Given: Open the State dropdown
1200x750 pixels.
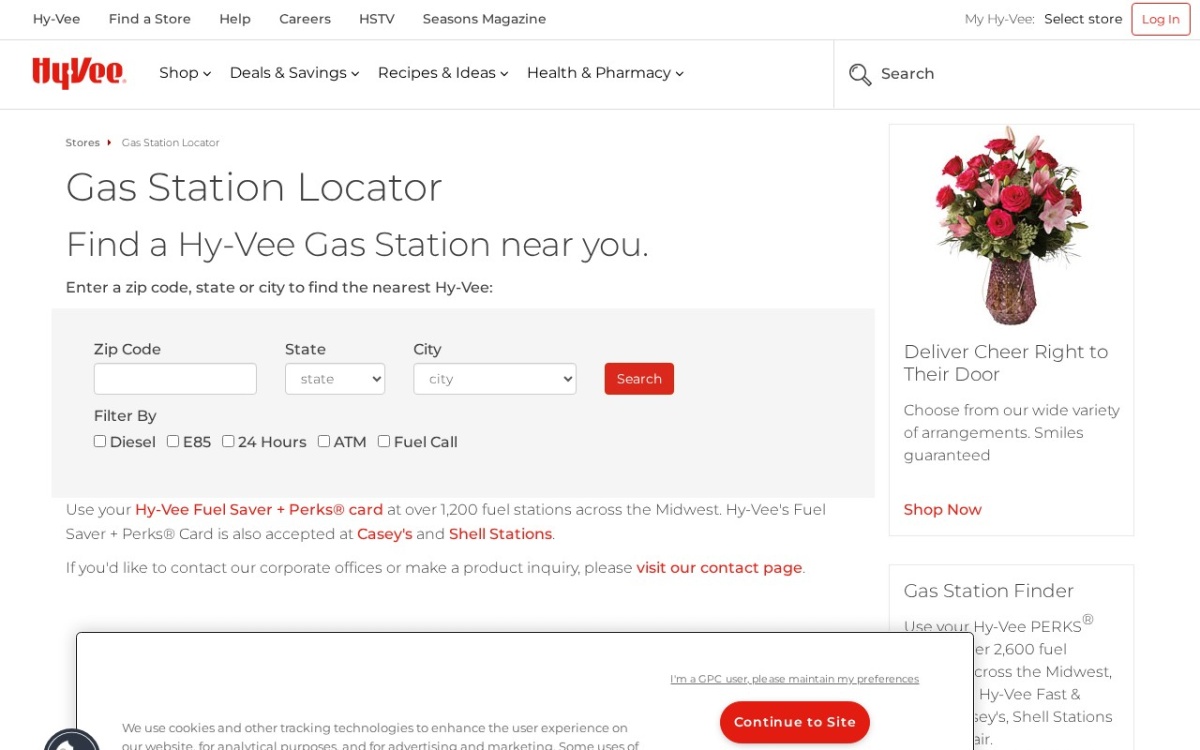Looking at the screenshot, I should pos(335,379).
